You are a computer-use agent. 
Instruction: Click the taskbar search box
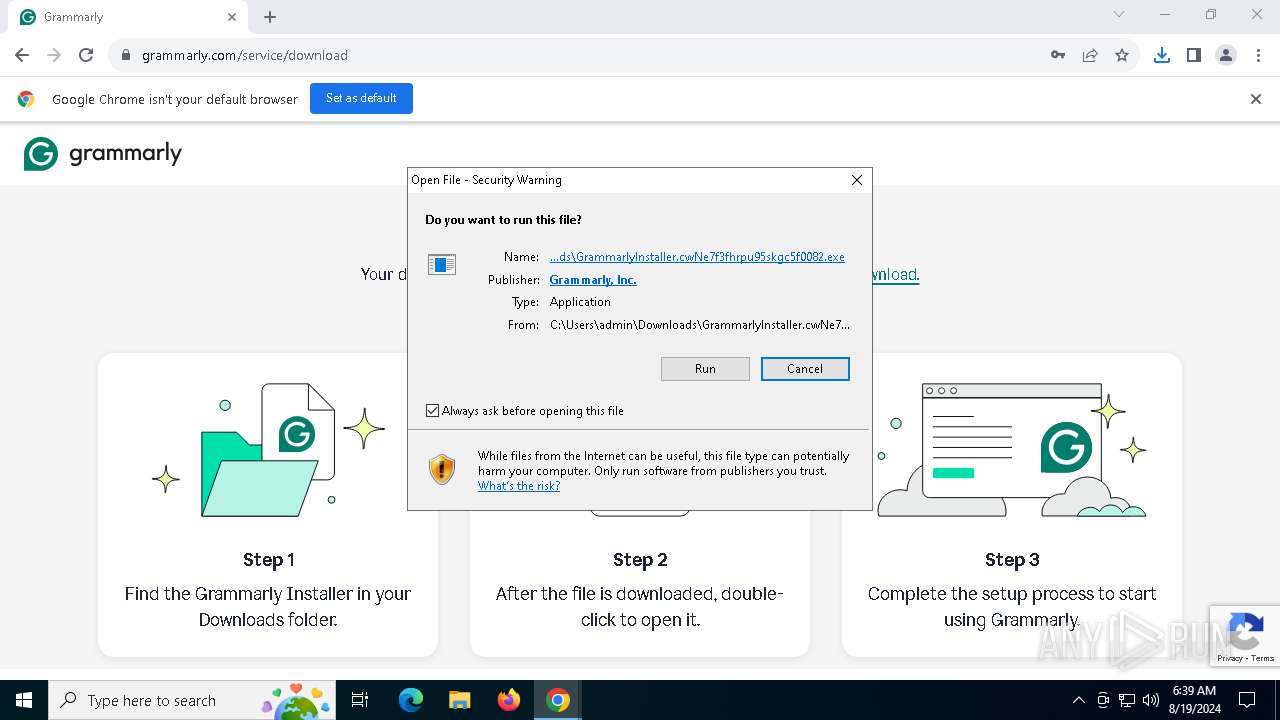coord(192,700)
